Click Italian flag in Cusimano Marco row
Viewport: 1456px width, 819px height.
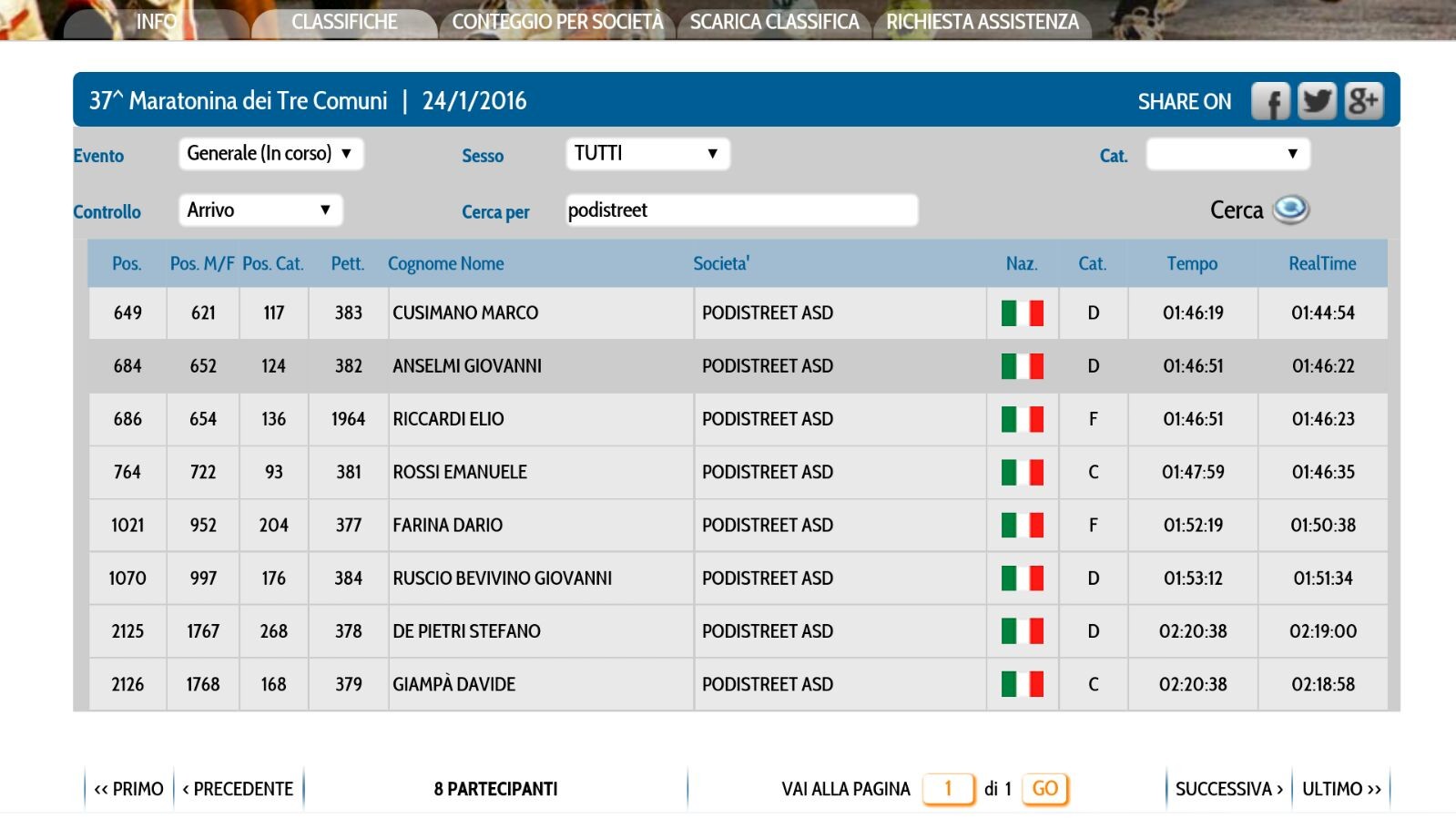click(1022, 313)
